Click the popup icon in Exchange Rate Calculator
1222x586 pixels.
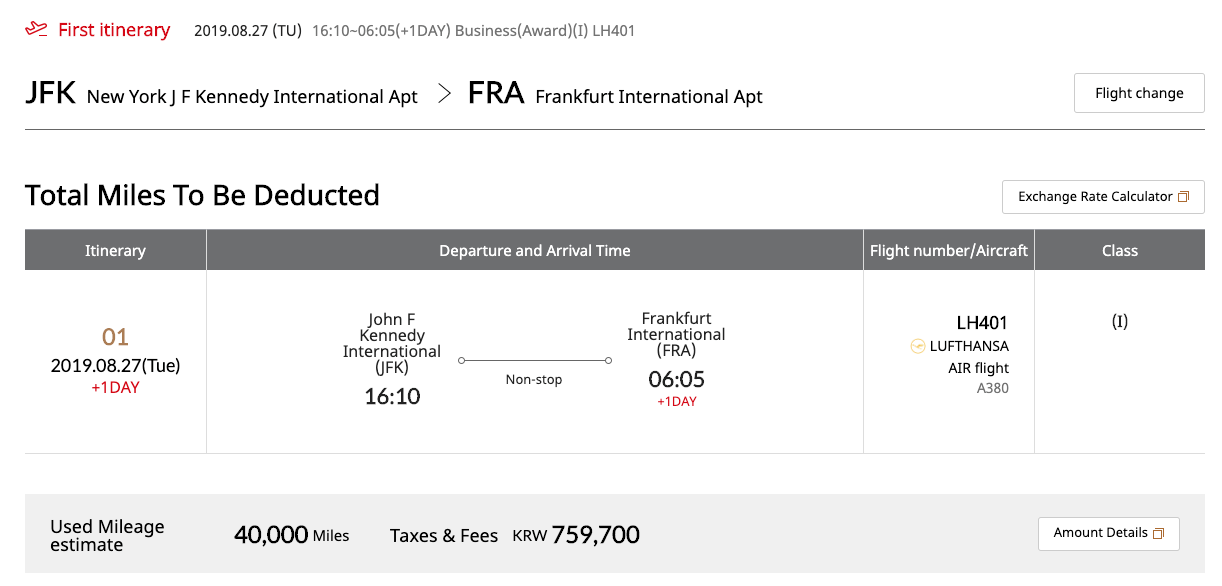tap(1184, 197)
